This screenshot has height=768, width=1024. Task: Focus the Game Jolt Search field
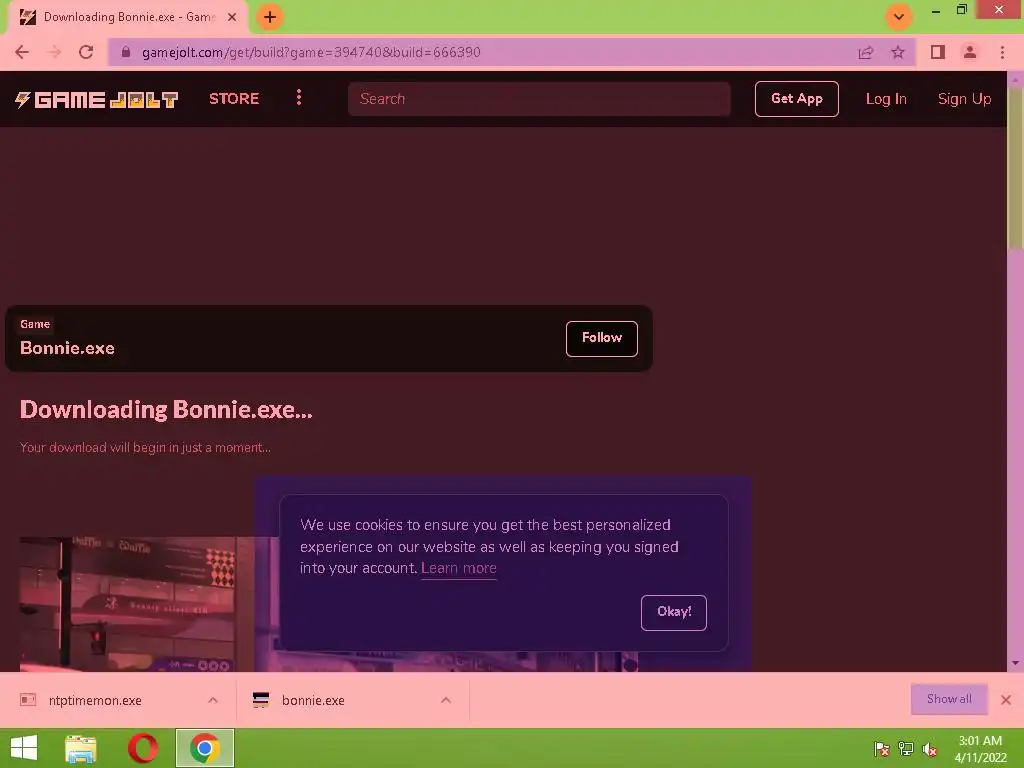[x=539, y=99]
